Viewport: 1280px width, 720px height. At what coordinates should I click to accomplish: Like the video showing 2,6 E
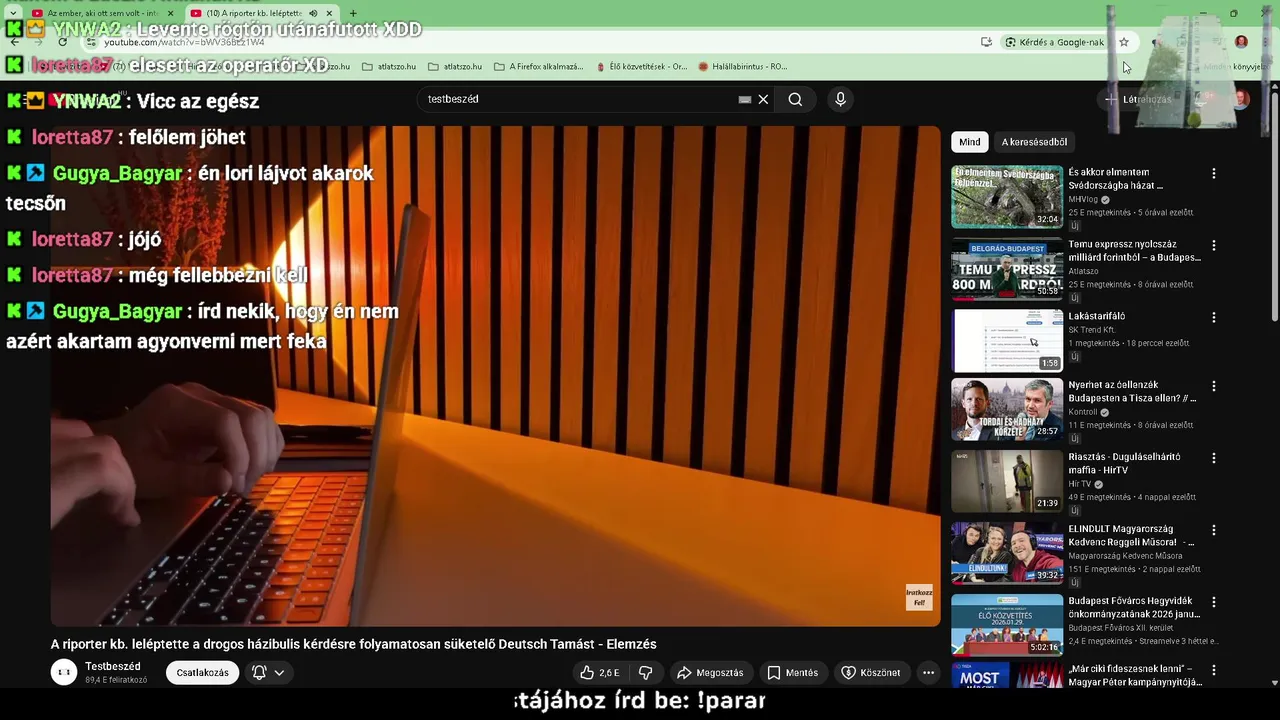click(x=601, y=673)
